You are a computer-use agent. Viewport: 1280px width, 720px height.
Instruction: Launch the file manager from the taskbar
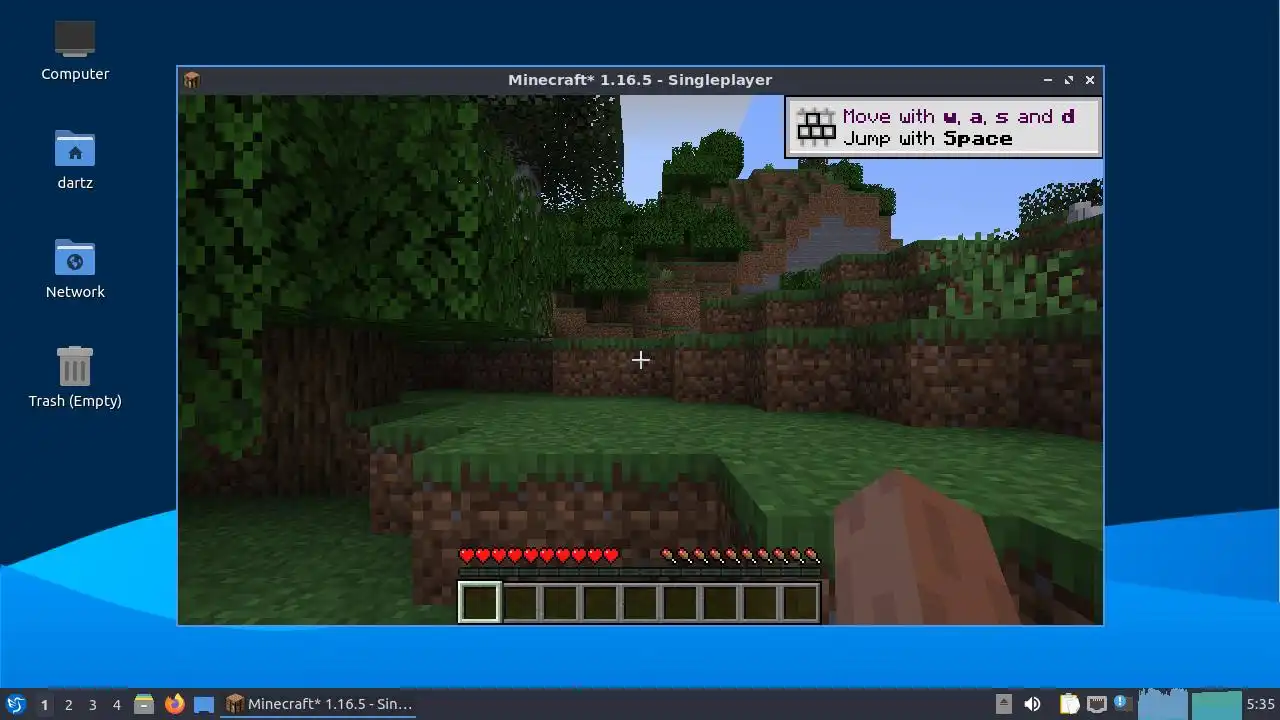click(x=144, y=704)
